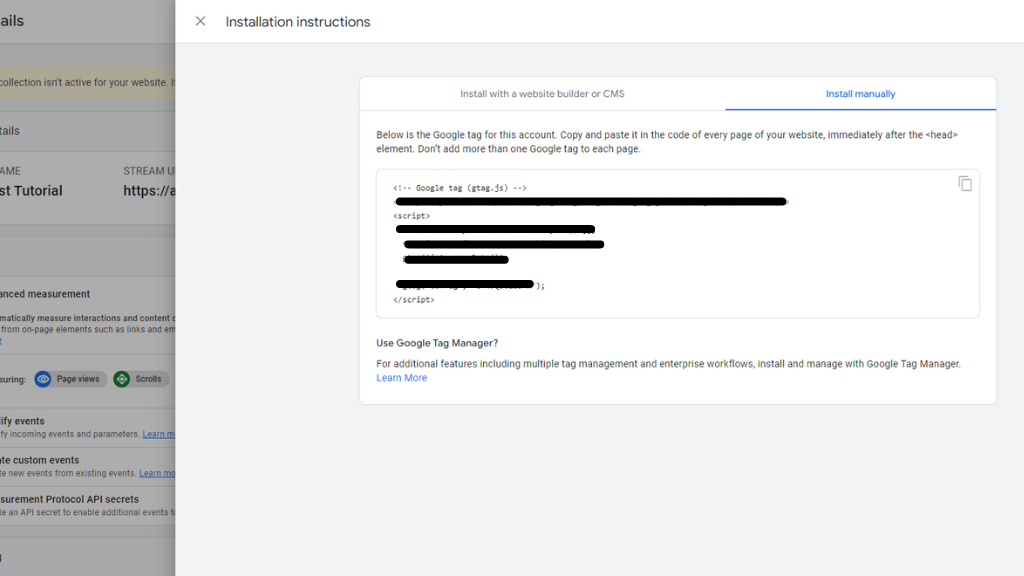Open the Learn More link for Tag Manager

[x=401, y=378]
